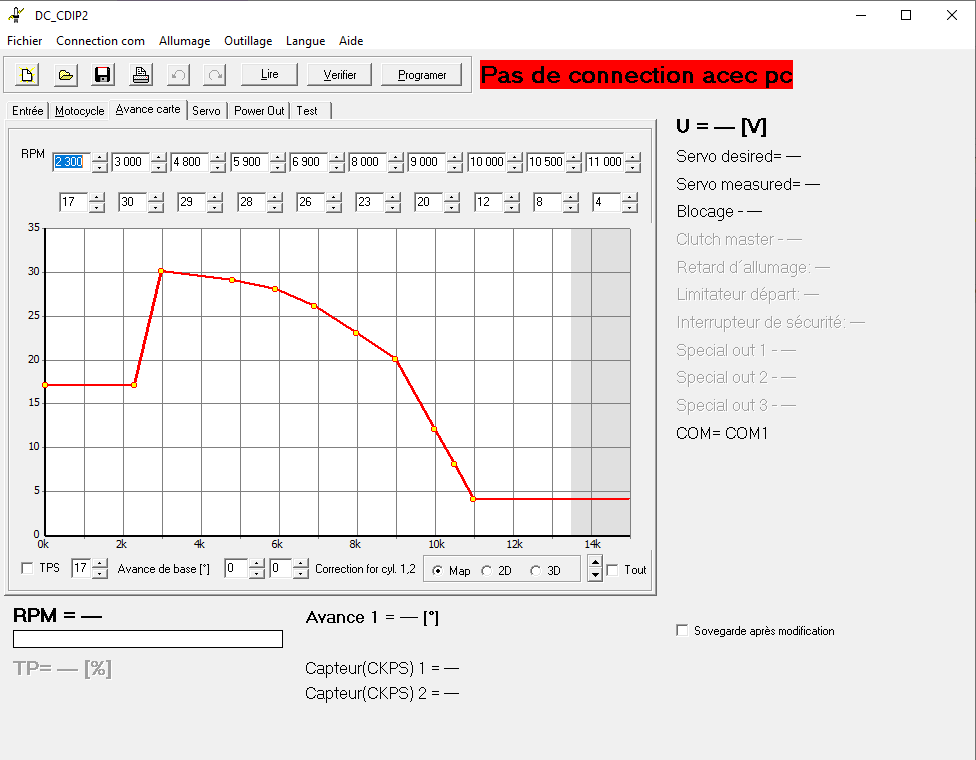Click the spinner of advance value 8
The image size is (976, 760).
click(x=571, y=202)
